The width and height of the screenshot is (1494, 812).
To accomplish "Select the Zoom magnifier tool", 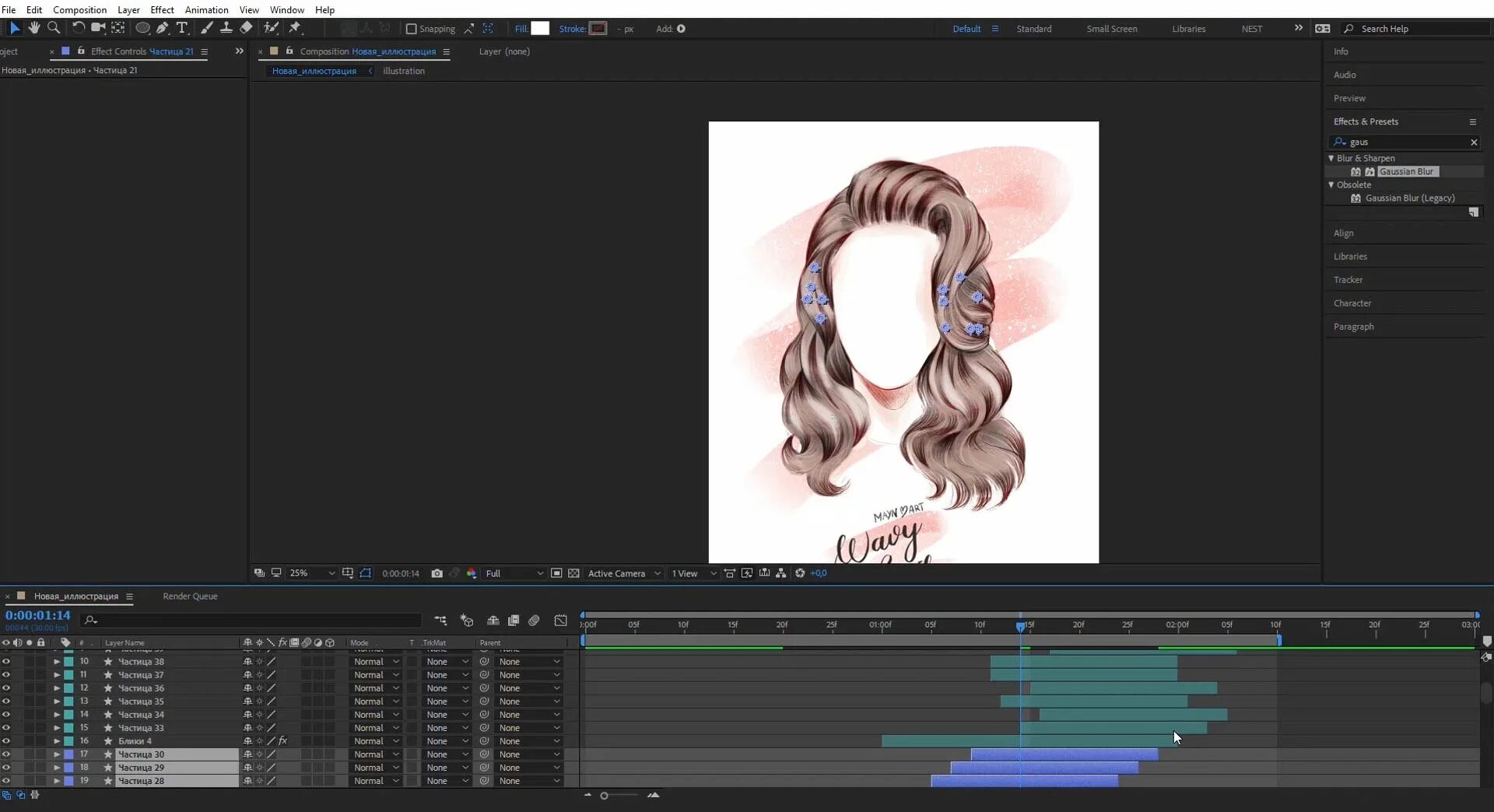I will [54, 28].
